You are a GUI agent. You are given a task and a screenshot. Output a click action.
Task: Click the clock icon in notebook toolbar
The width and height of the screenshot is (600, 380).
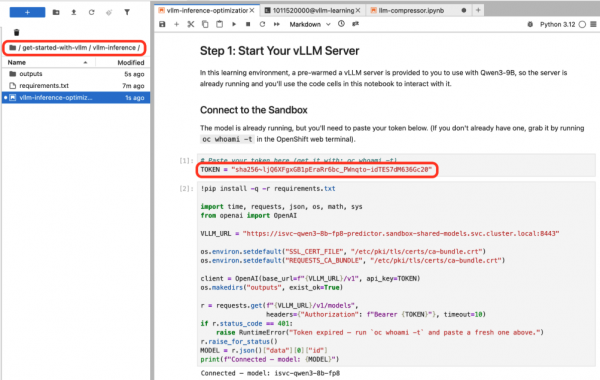341,24
